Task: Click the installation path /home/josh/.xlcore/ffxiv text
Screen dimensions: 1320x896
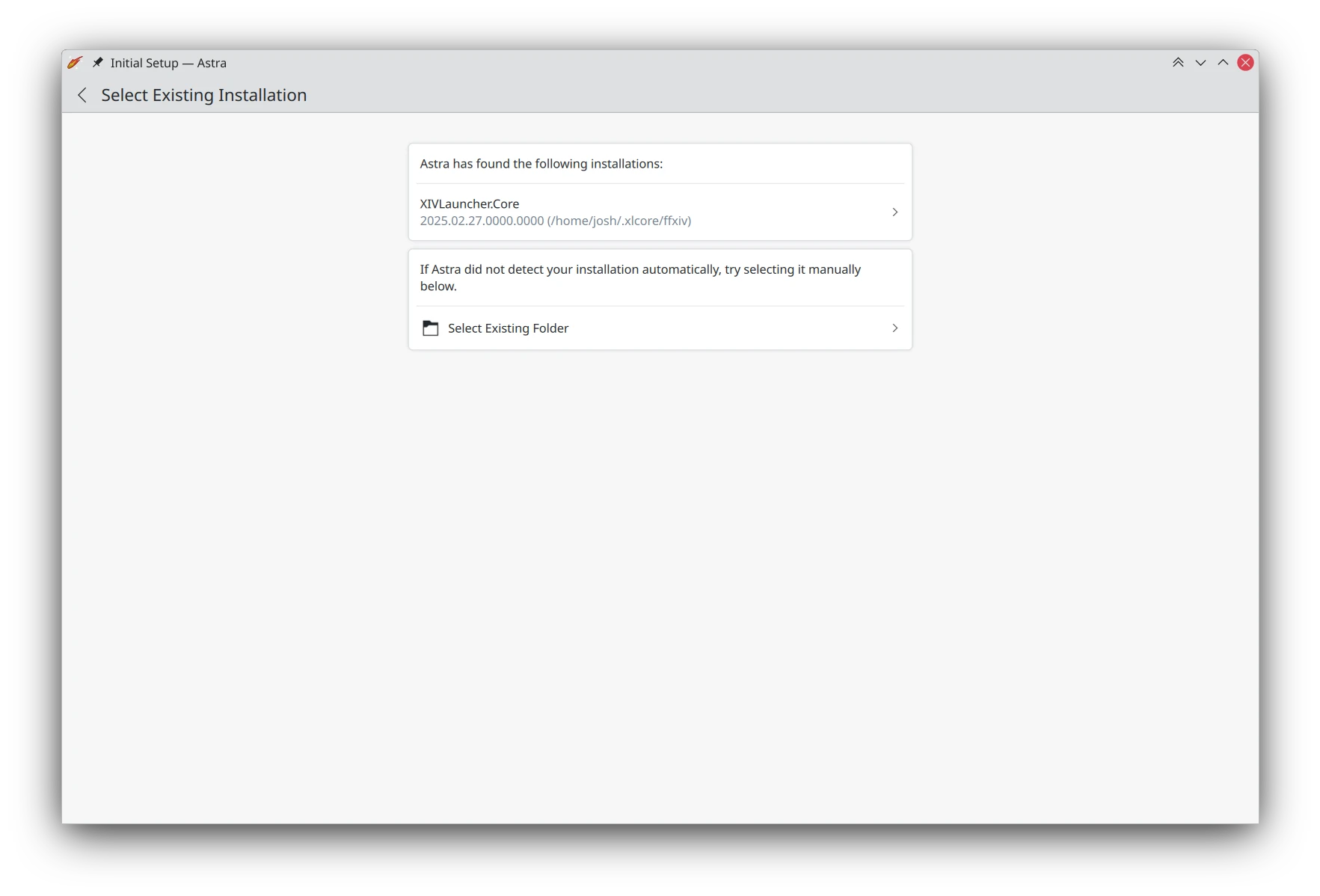Action: pos(619,221)
